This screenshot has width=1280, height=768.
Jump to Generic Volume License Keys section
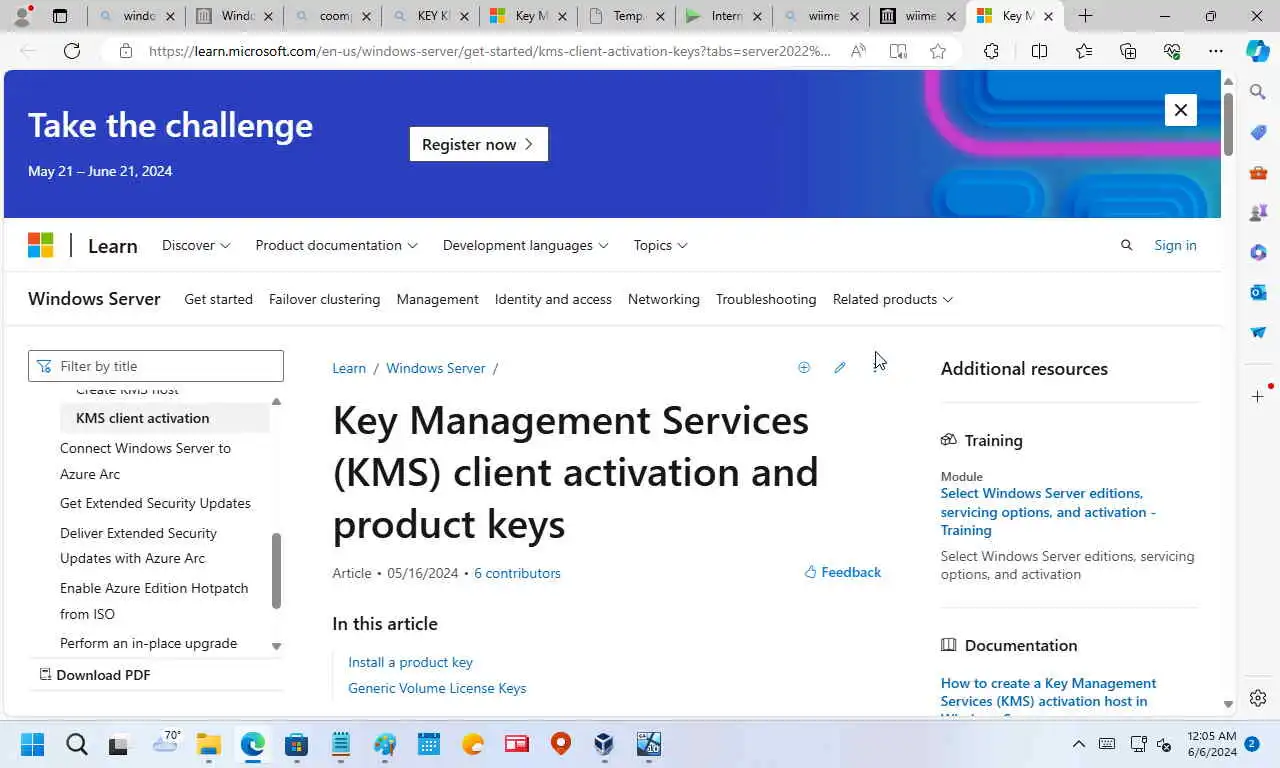pos(437,688)
